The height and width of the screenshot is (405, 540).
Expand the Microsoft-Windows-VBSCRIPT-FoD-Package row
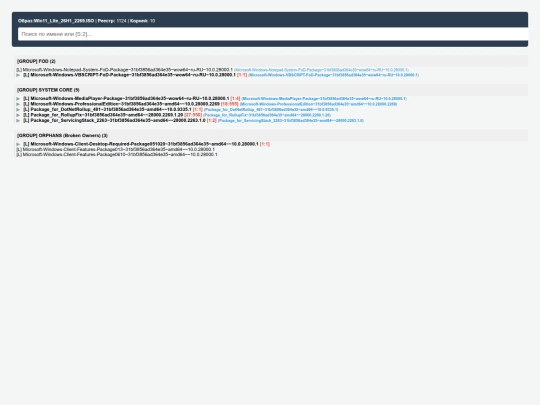point(18,75)
